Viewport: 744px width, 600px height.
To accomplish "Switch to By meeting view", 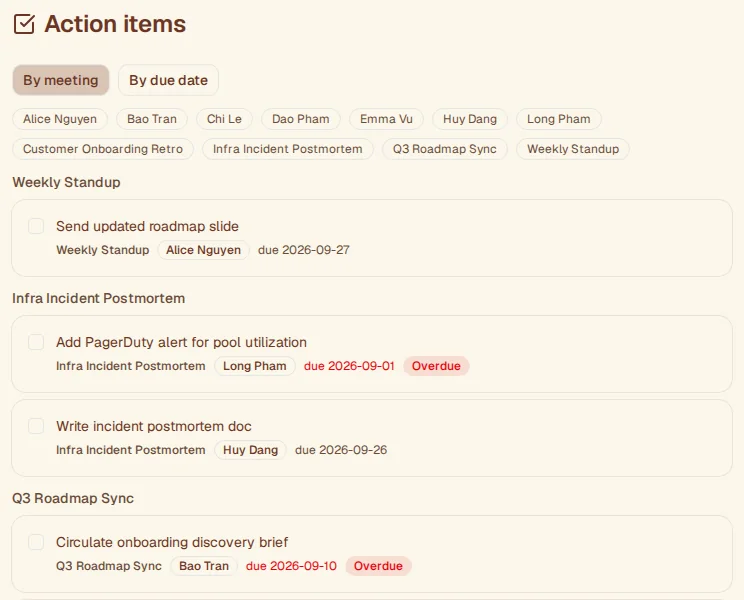I will tap(61, 80).
